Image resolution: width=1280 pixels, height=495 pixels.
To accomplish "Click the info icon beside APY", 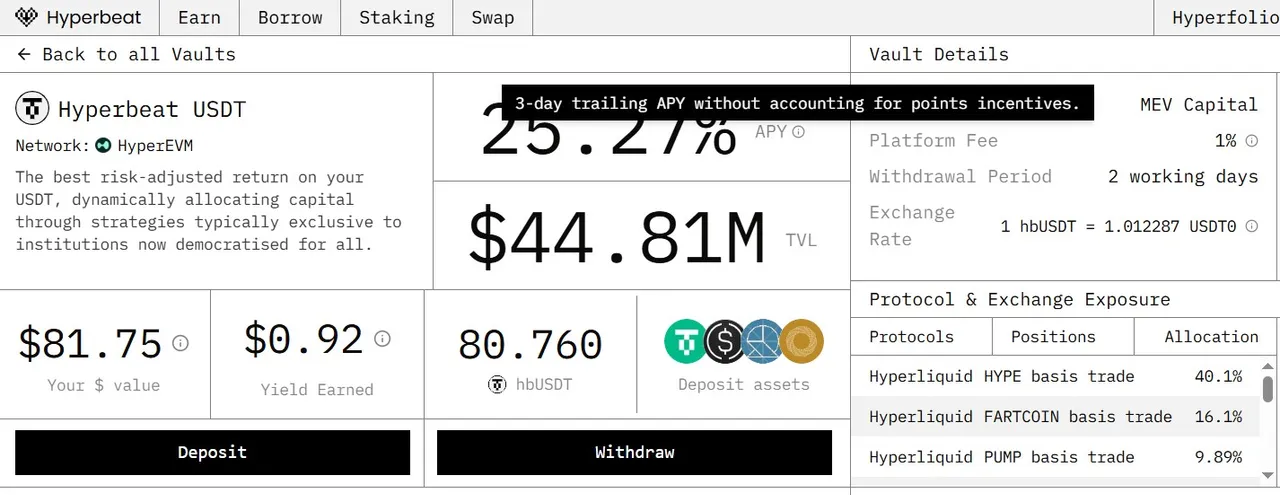I will pyautogui.click(x=798, y=132).
